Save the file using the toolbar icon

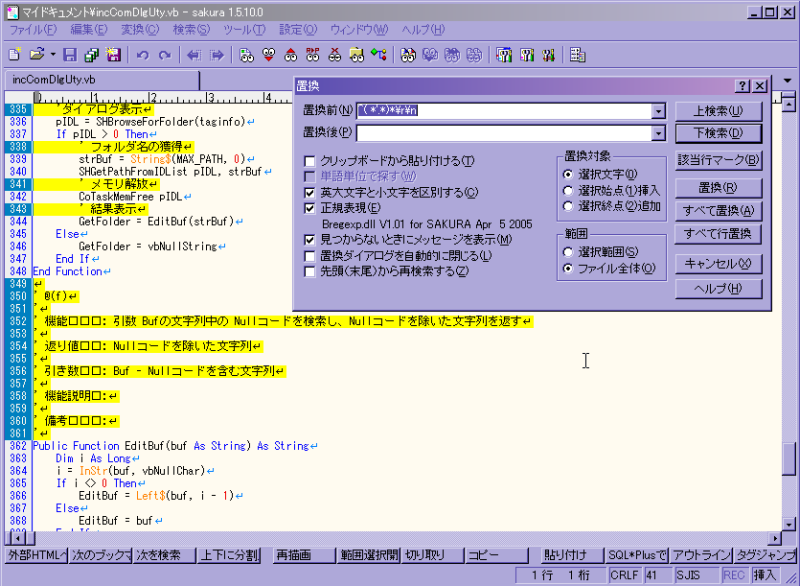[70, 55]
